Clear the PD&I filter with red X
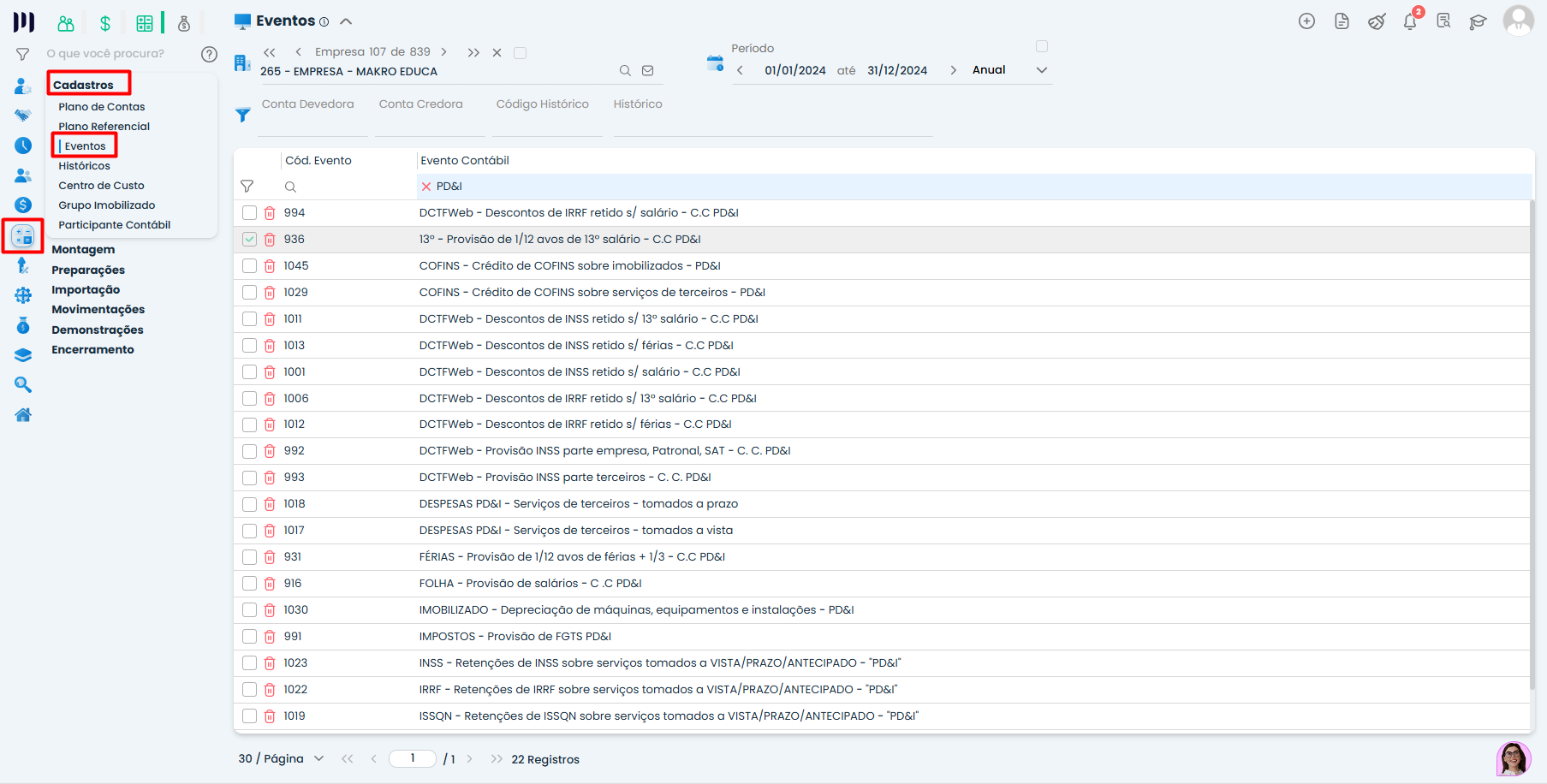Viewport: 1547px width, 784px height. [426, 187]
